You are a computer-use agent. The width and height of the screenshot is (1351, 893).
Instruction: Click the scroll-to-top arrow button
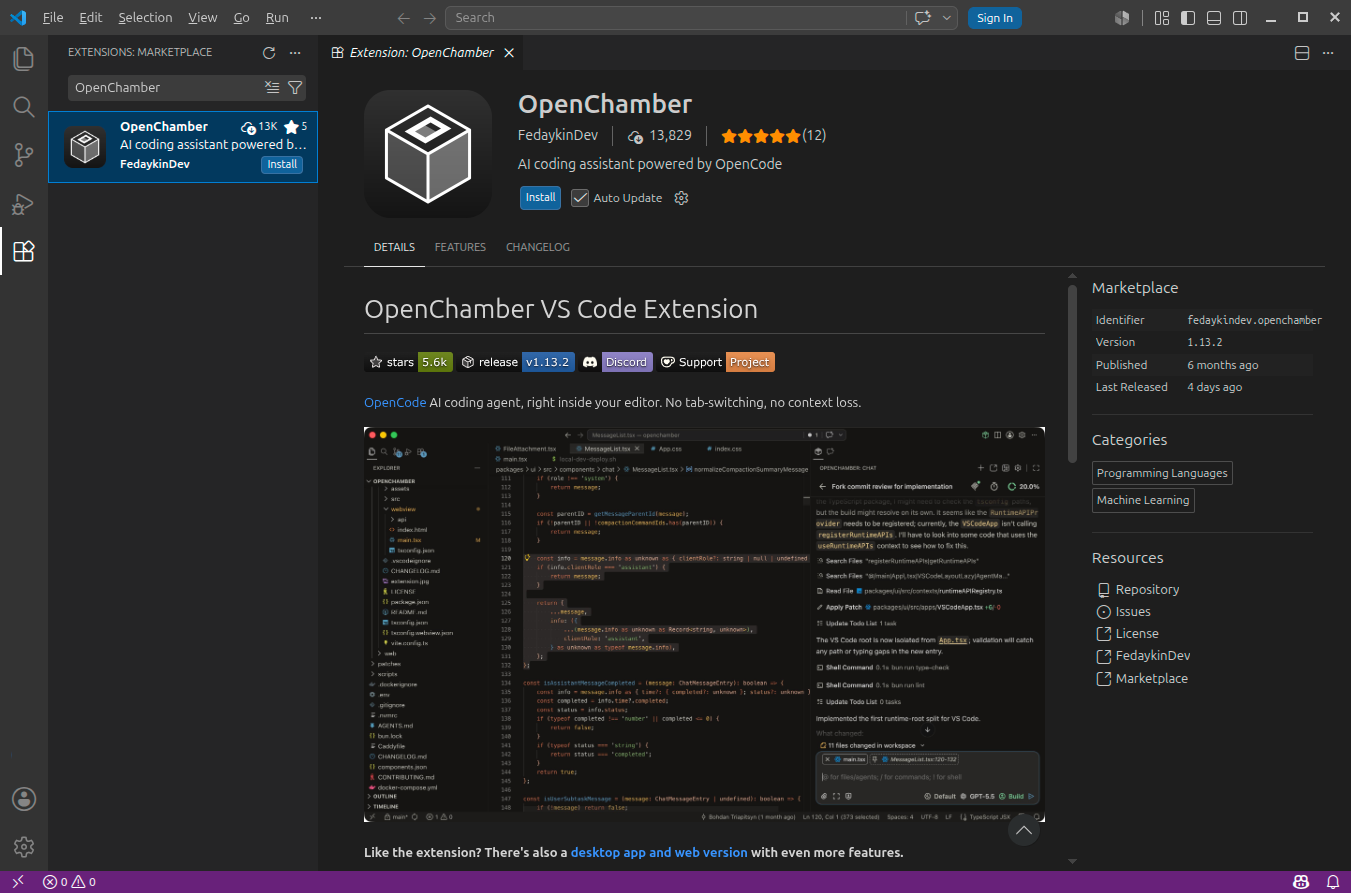(x=1023, y=830)
